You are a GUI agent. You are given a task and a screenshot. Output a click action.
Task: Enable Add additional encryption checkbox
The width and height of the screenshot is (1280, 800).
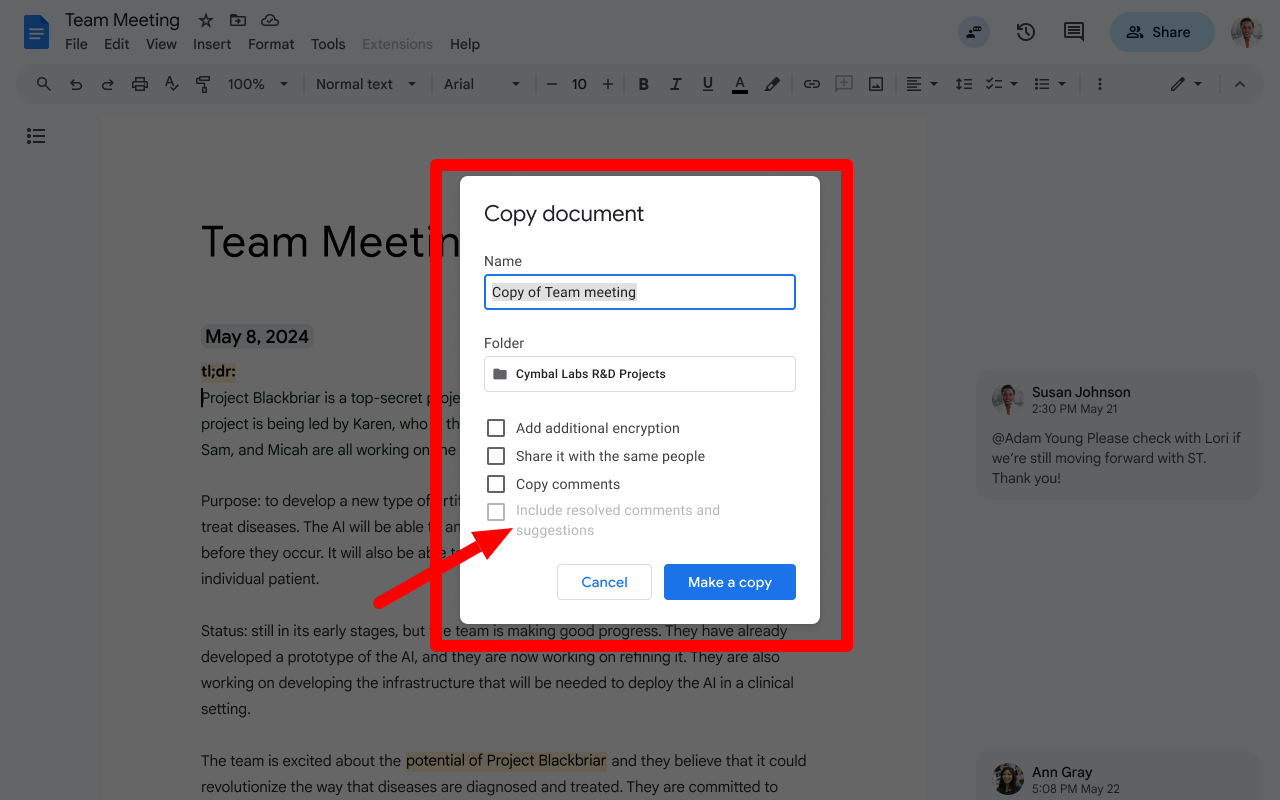tap(496, 428)
